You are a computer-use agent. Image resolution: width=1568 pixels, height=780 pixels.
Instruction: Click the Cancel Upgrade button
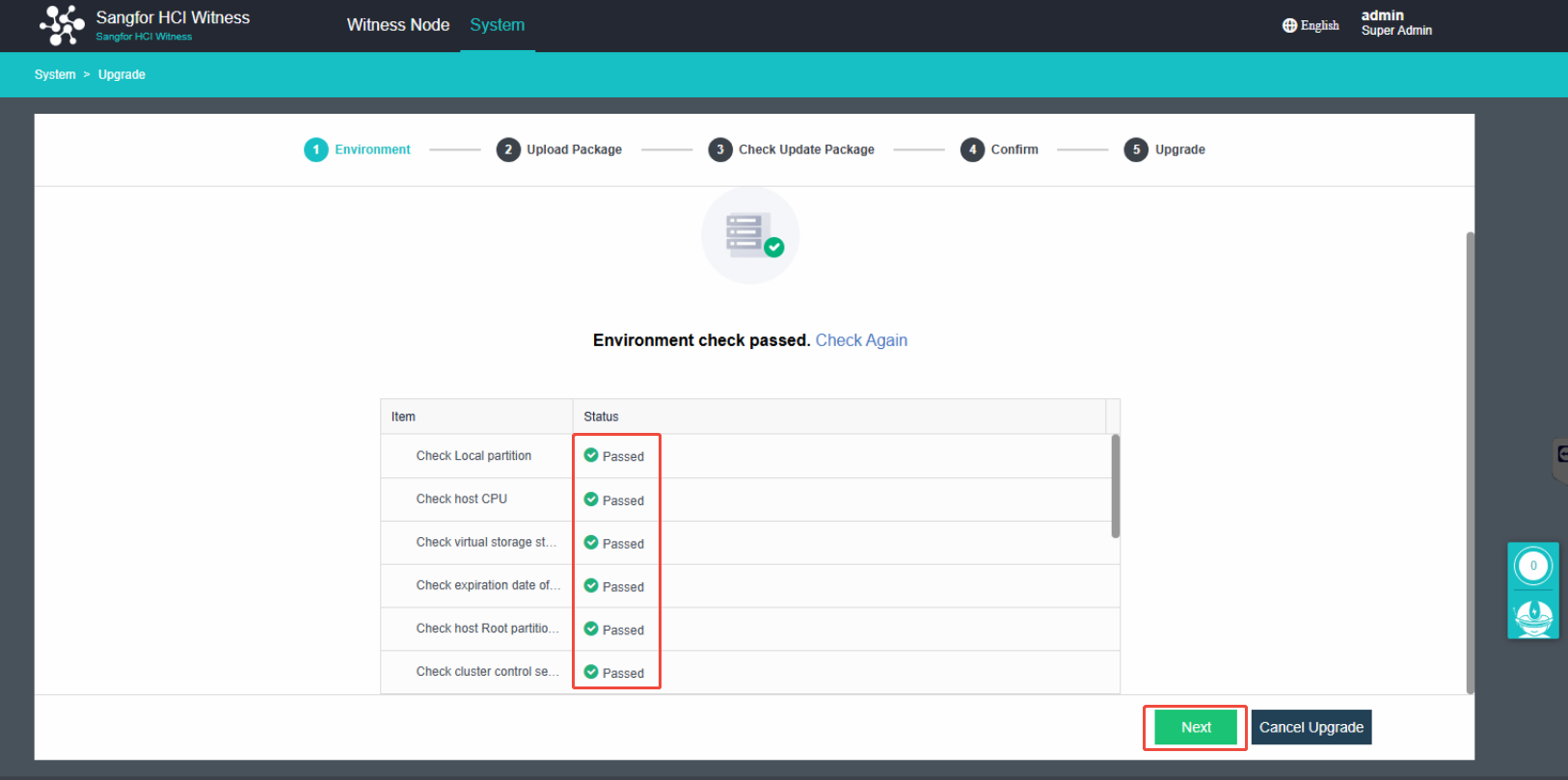pos(1311,728)
